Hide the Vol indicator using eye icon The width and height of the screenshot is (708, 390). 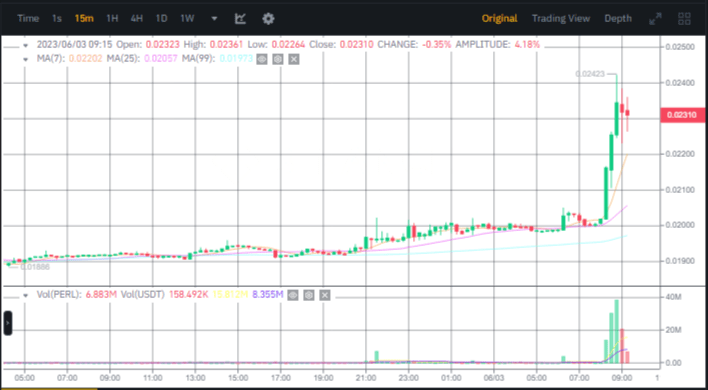click(293, 295)
